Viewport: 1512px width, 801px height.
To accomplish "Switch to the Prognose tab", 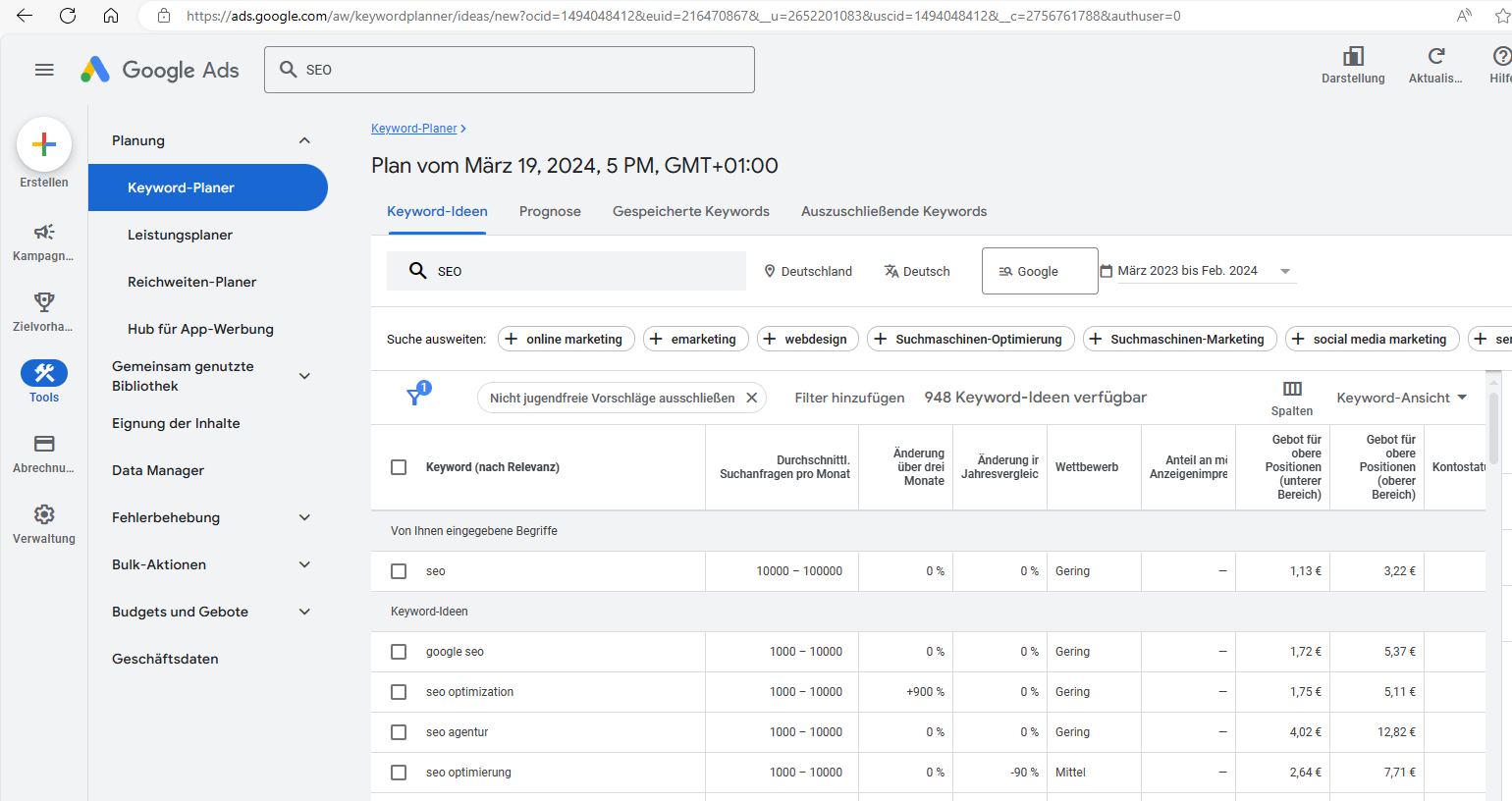I will [x=550, y=211].
